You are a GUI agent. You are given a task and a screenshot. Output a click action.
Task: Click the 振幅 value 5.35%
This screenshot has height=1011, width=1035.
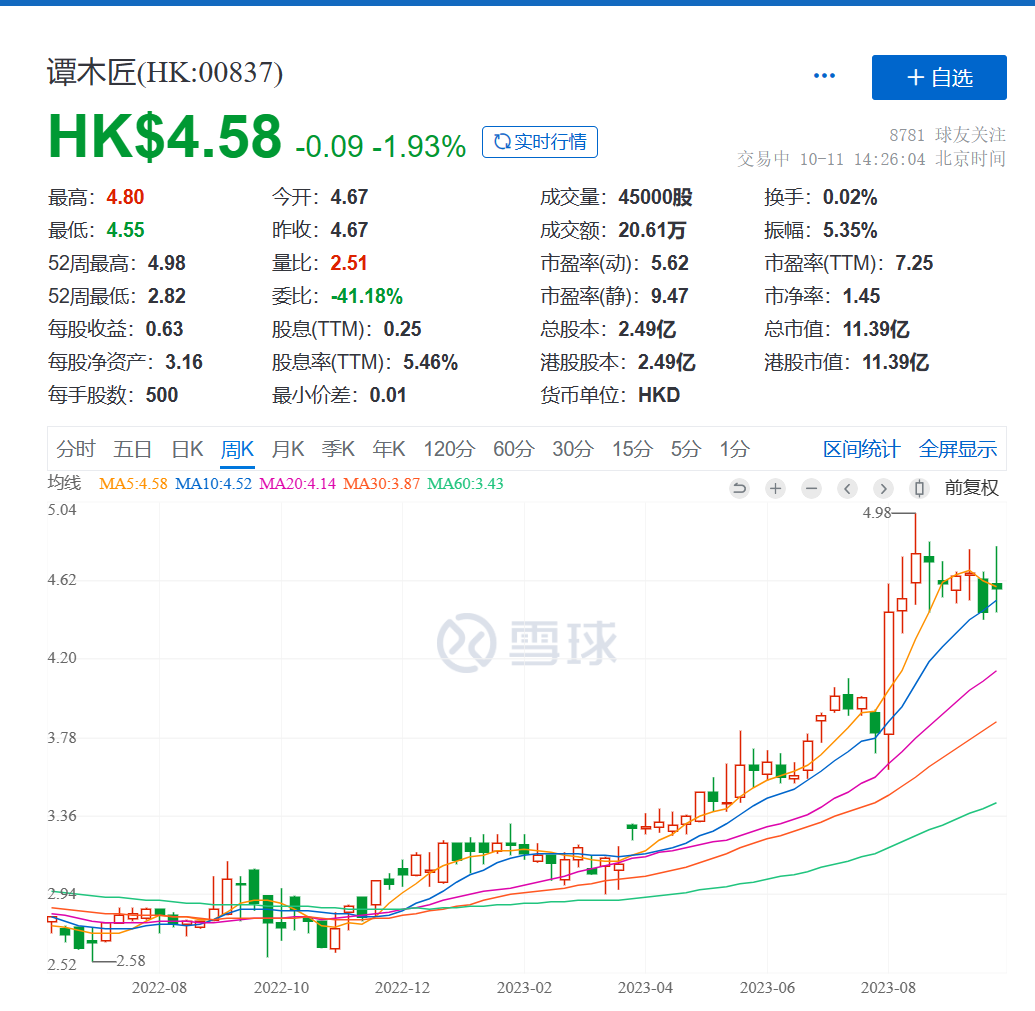(x=850, y=230)
